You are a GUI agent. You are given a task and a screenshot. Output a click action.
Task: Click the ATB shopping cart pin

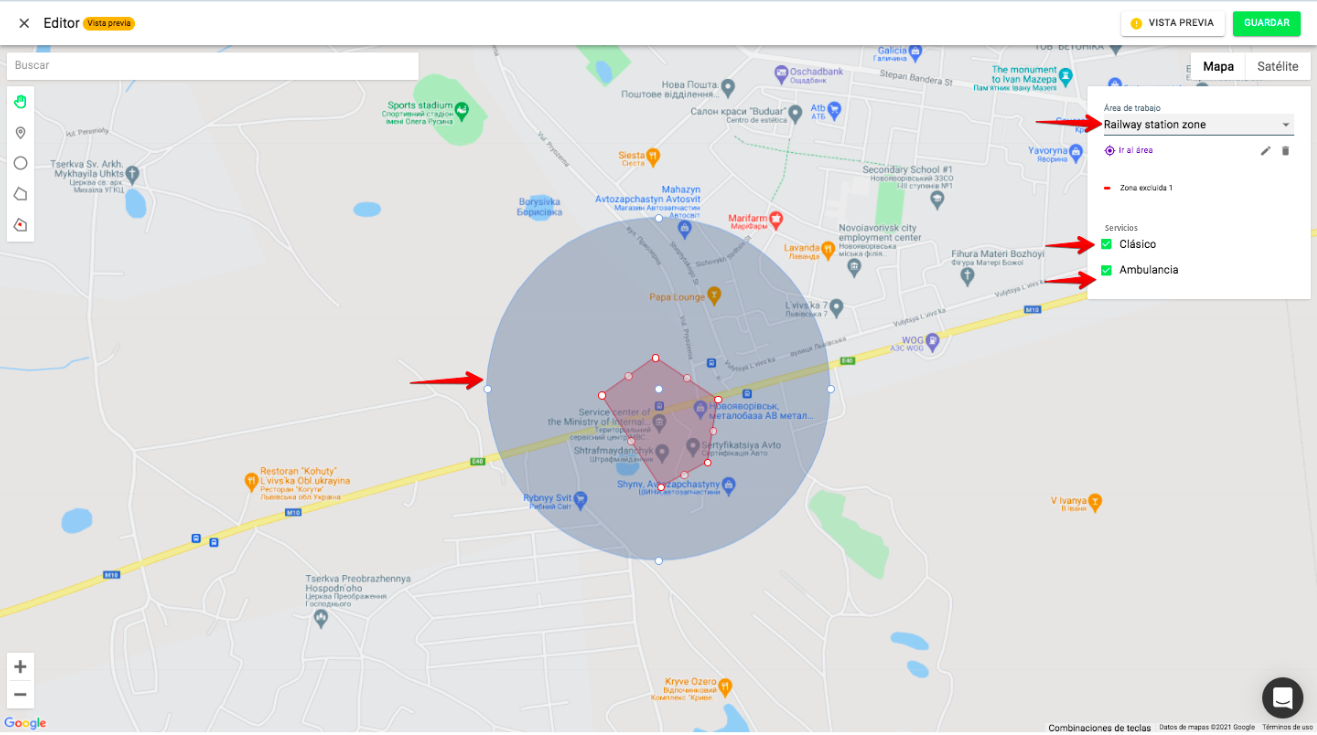tap(833, 109)
